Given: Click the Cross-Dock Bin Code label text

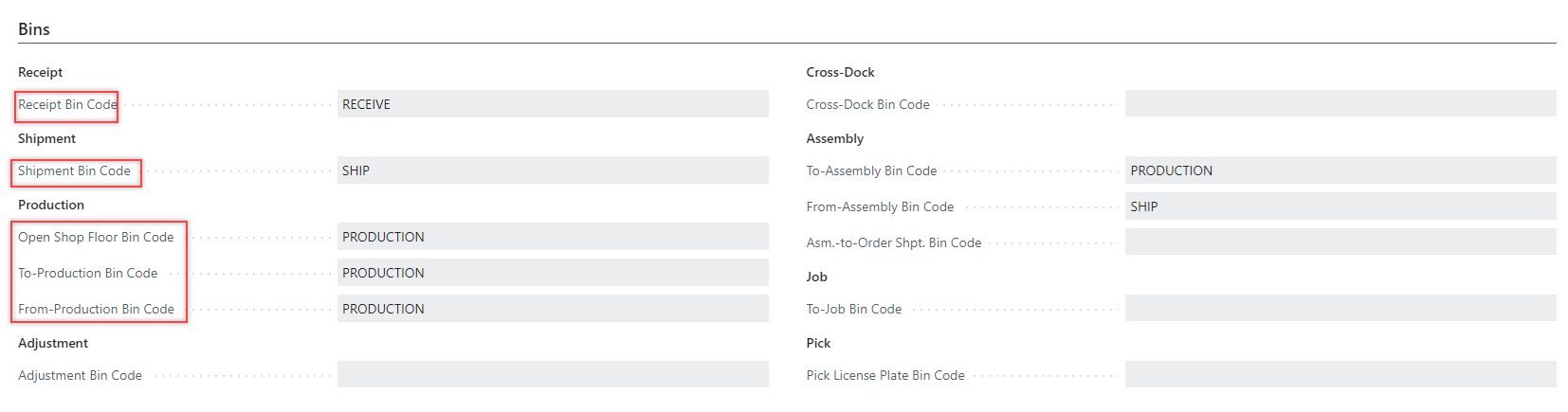Looking at the screenshot, I should coord(867,104).
